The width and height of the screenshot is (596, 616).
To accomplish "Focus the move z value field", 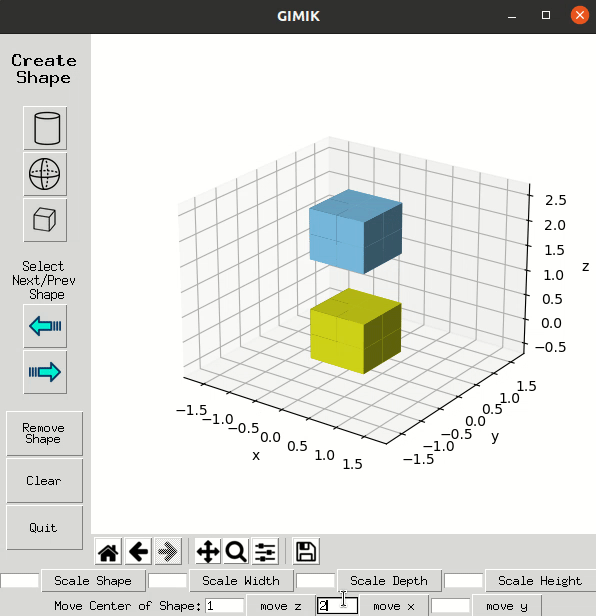I will 225,606.
